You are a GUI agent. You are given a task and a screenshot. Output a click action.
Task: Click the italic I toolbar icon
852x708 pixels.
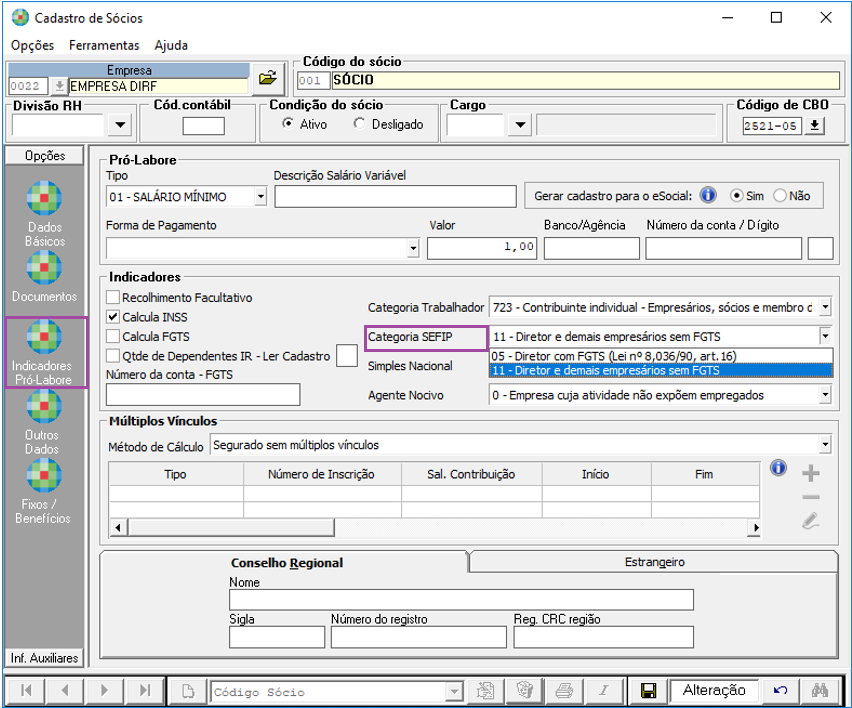[604, 691]
